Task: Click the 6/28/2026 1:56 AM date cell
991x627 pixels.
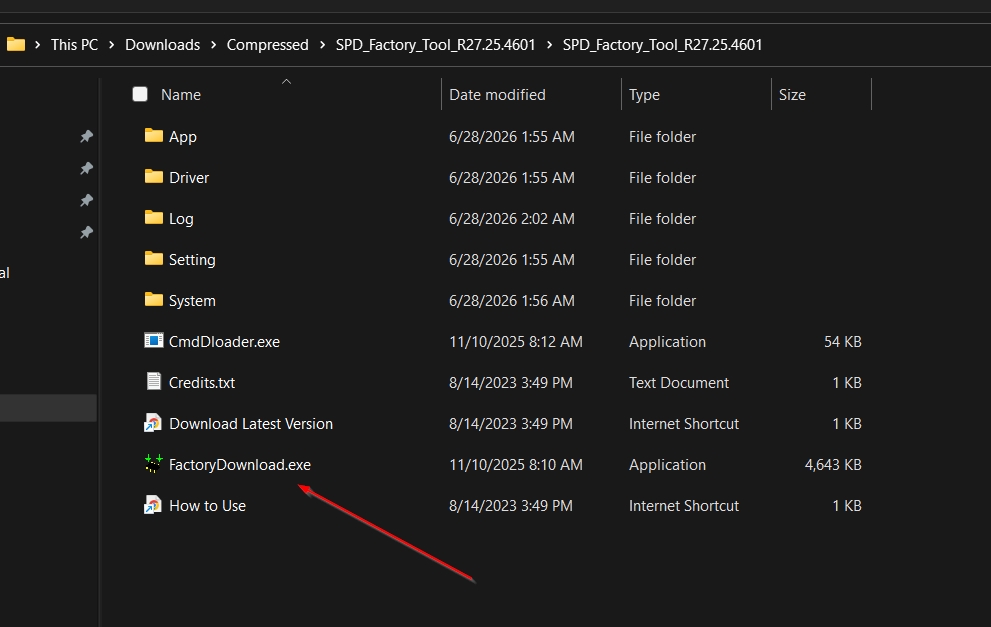Action: 512,301
